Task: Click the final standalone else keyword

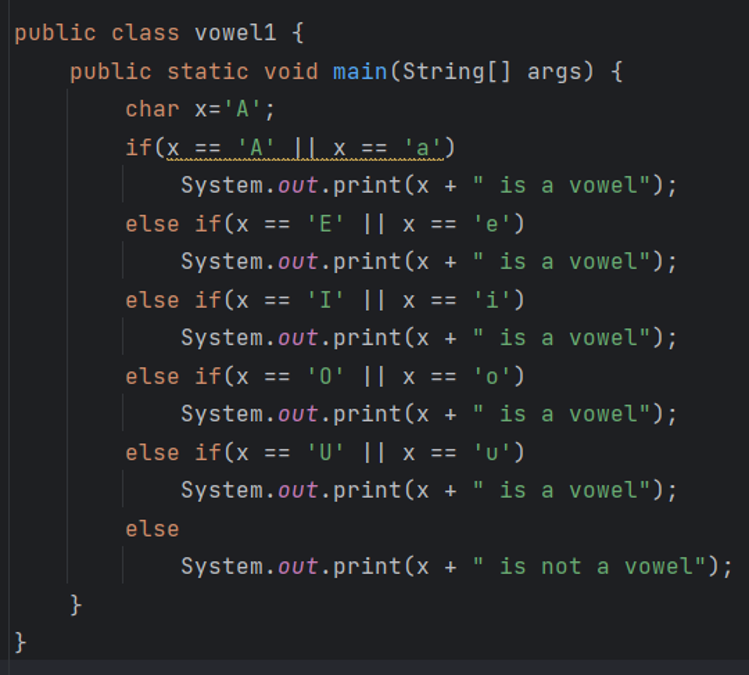Action: [x=152, y=529]
